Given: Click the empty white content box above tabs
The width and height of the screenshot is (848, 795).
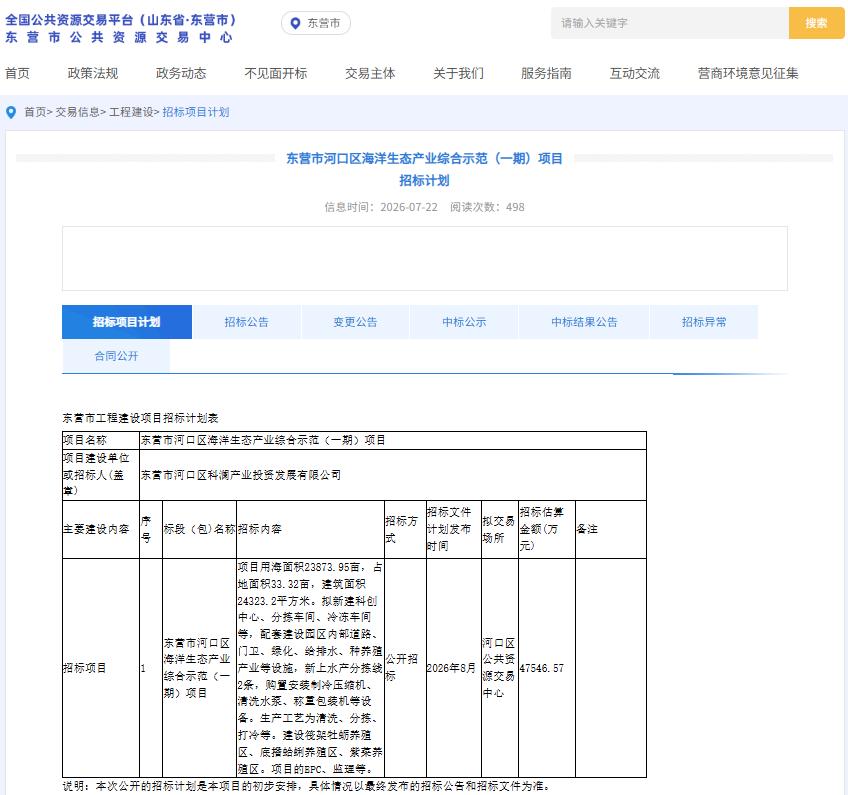Looking at the screenshot, I should (425, 259).
